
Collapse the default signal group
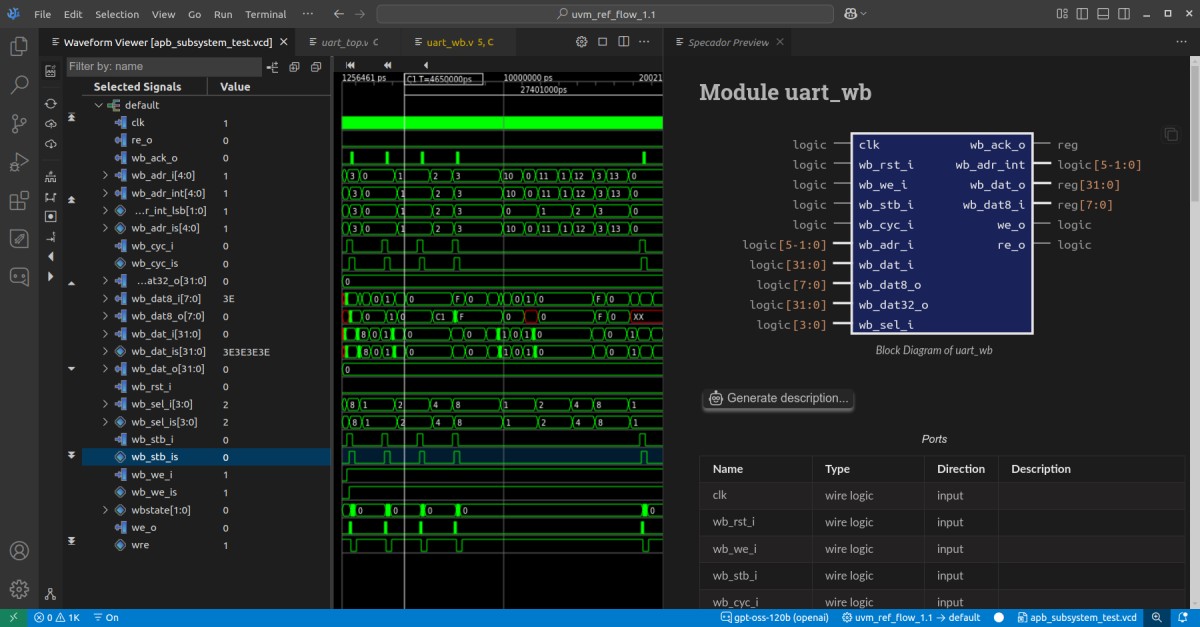click(98, 105)
